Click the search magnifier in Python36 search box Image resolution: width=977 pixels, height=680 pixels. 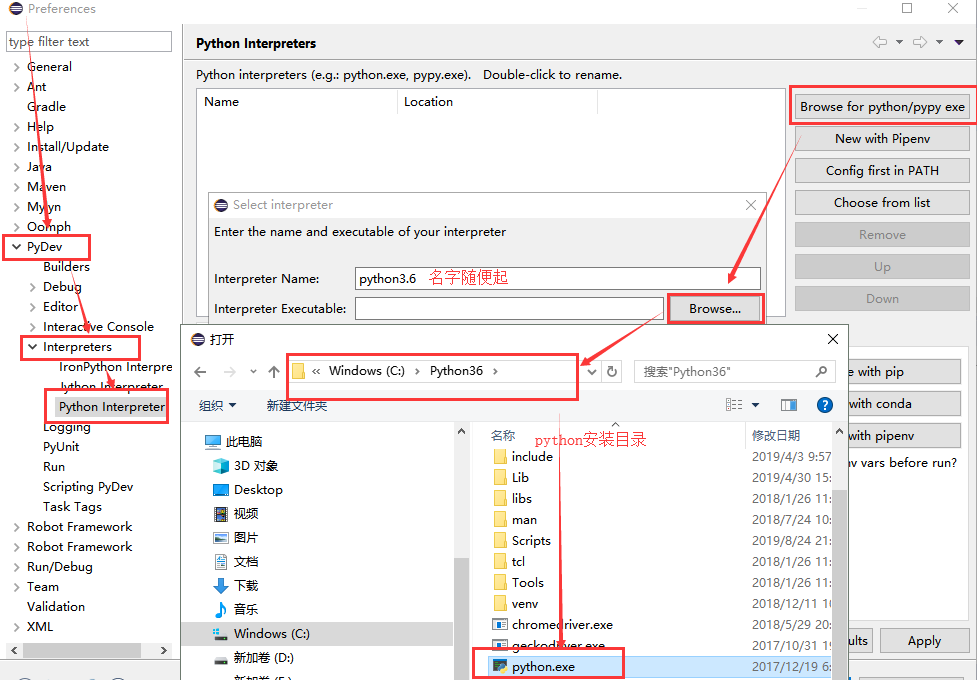click(822, 371)
